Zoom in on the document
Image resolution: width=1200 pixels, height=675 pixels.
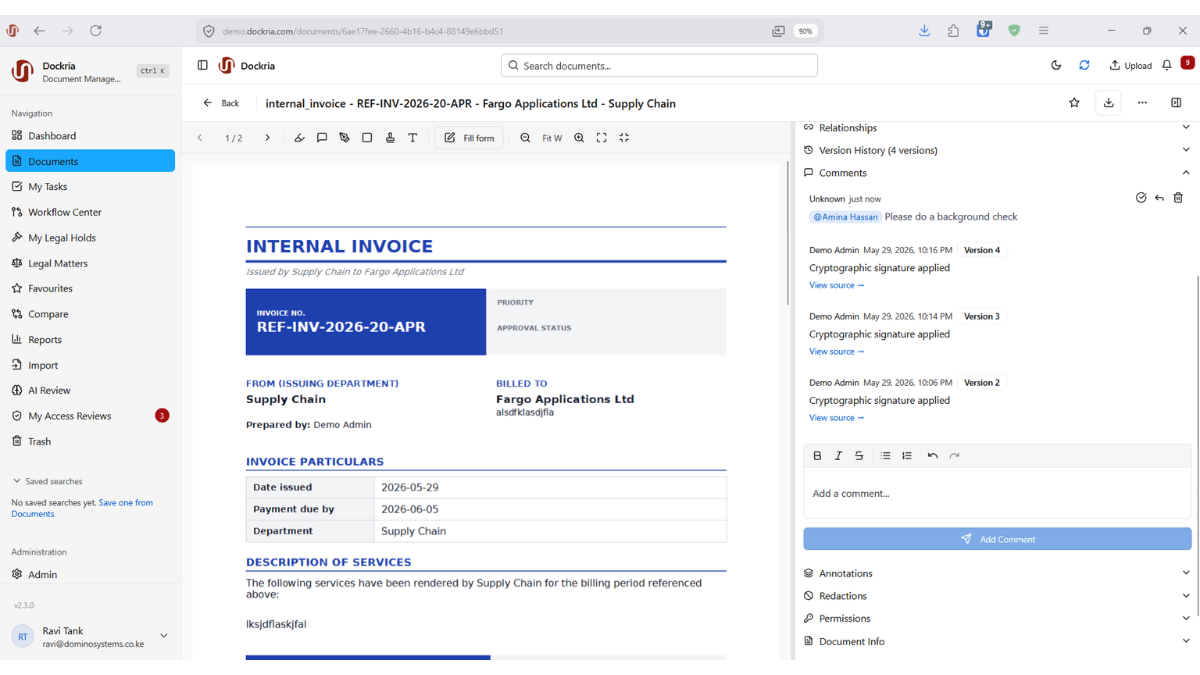coord(579,138)
